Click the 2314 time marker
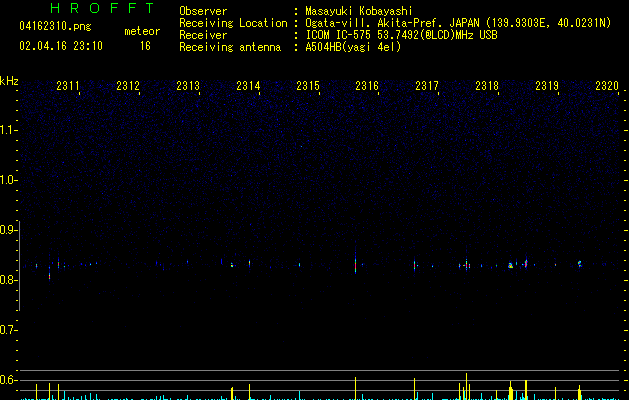This screenshot has width=629, height=400. (248, 86)
